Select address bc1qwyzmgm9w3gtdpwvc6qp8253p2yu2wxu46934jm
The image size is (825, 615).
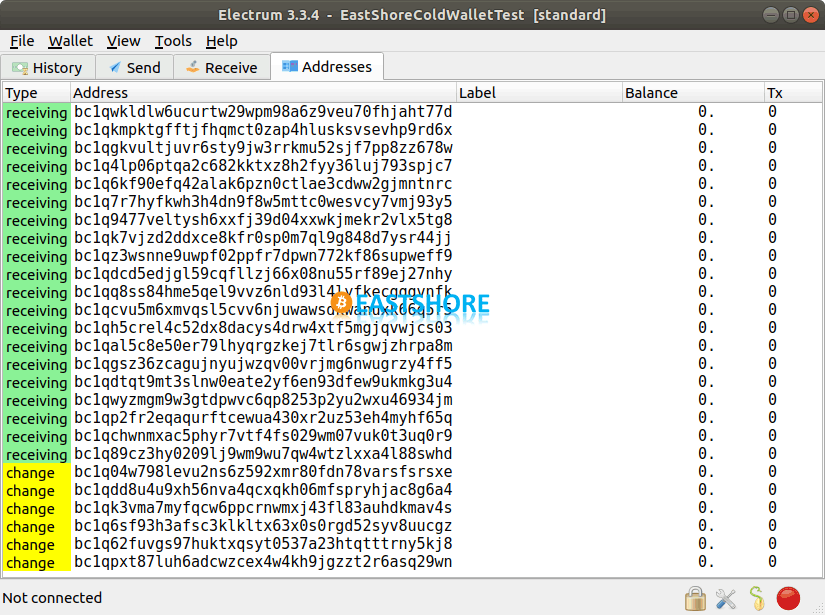[263, 400]
